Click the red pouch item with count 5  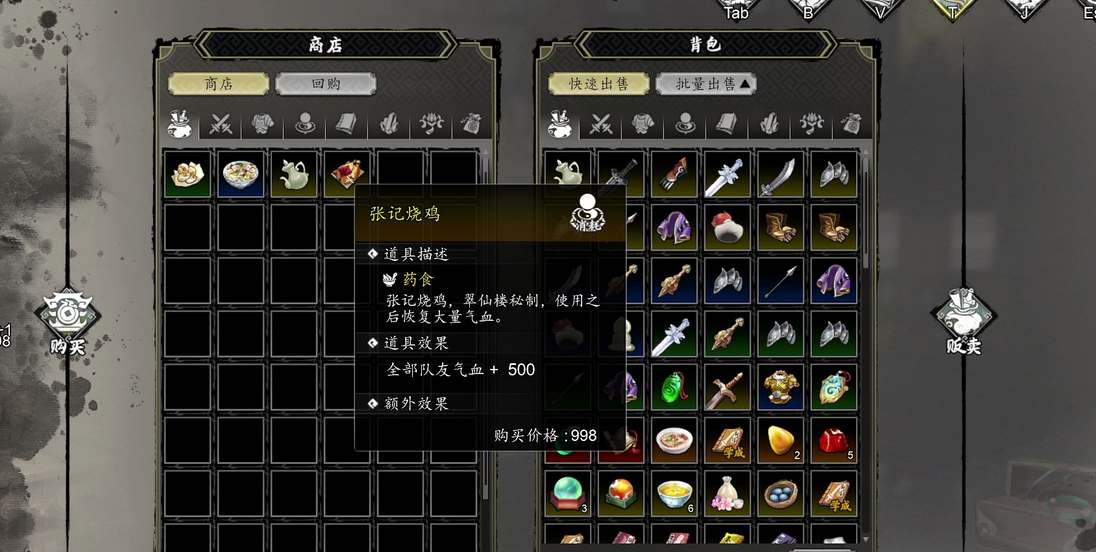click(833, 440)
